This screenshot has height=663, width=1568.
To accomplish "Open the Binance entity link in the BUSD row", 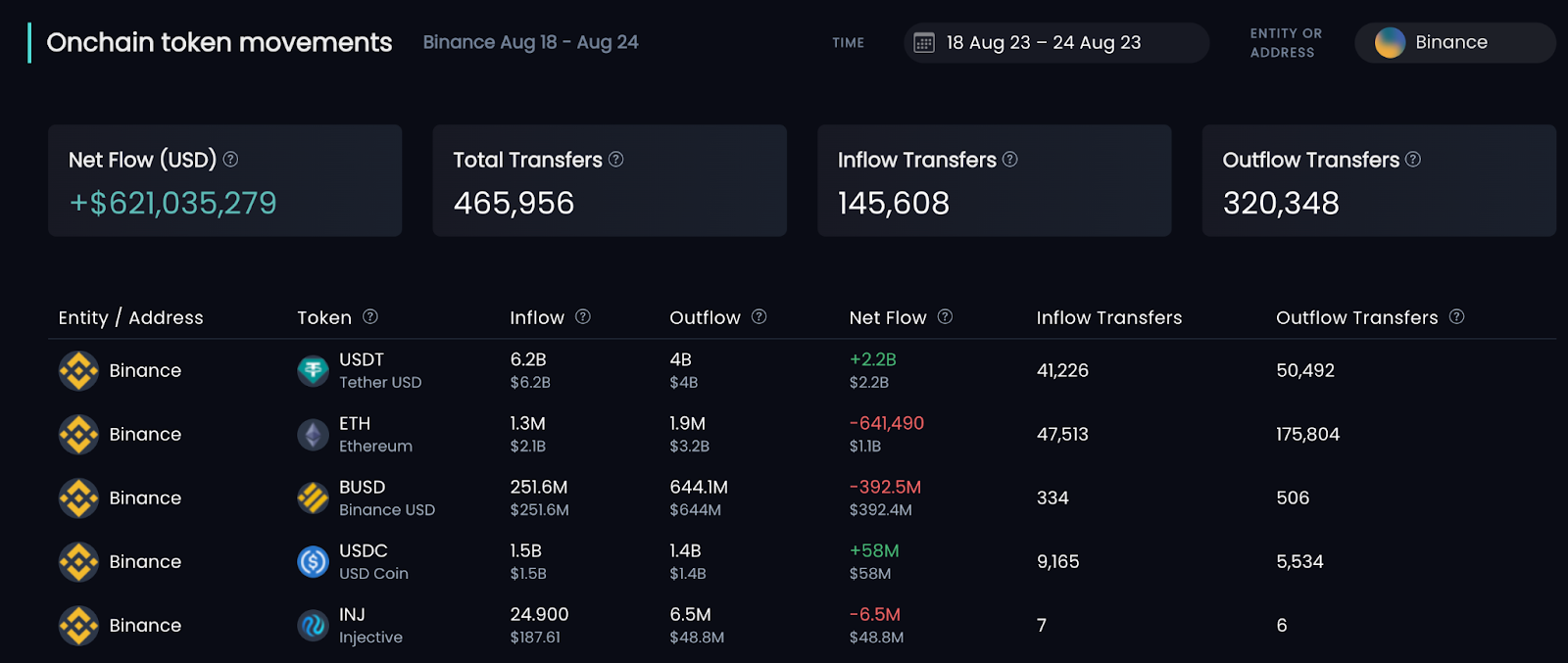I will click(145, 498).
